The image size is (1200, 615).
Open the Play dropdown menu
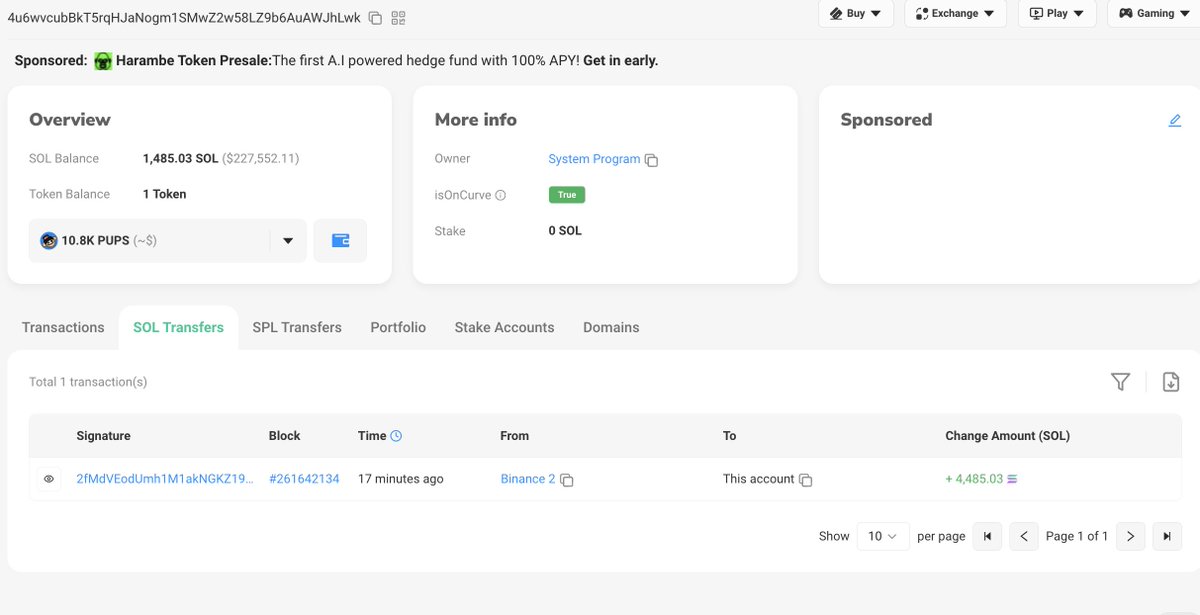click(1057, 14)
